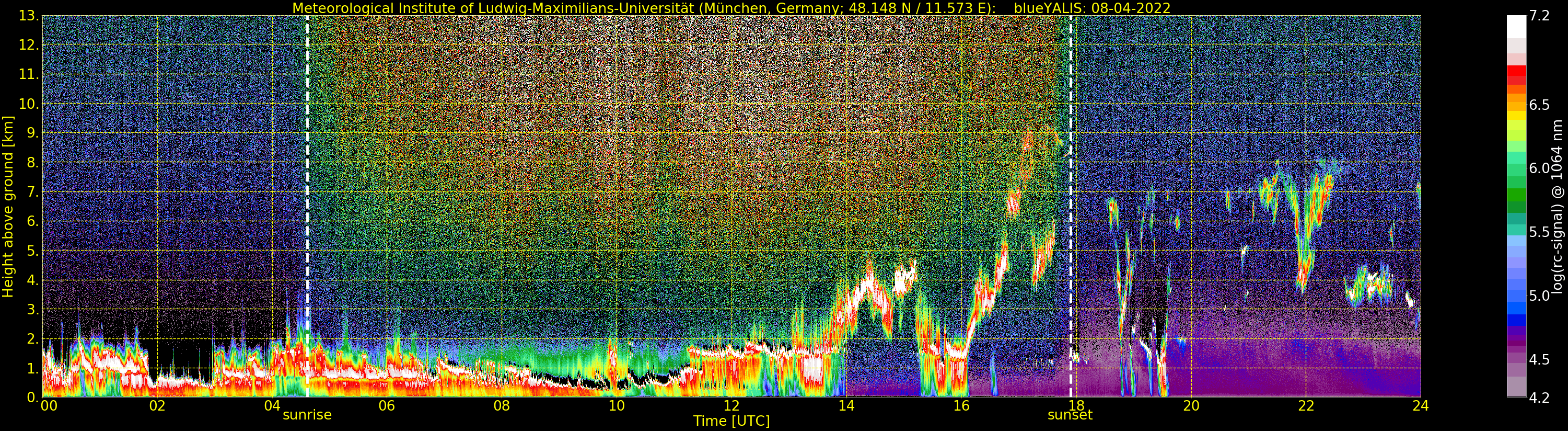Click the colorbar label 'log(rc-signal) @ 1064 nm'
This screenshot has width=1568, height=431.
(x=1557, y=206)
